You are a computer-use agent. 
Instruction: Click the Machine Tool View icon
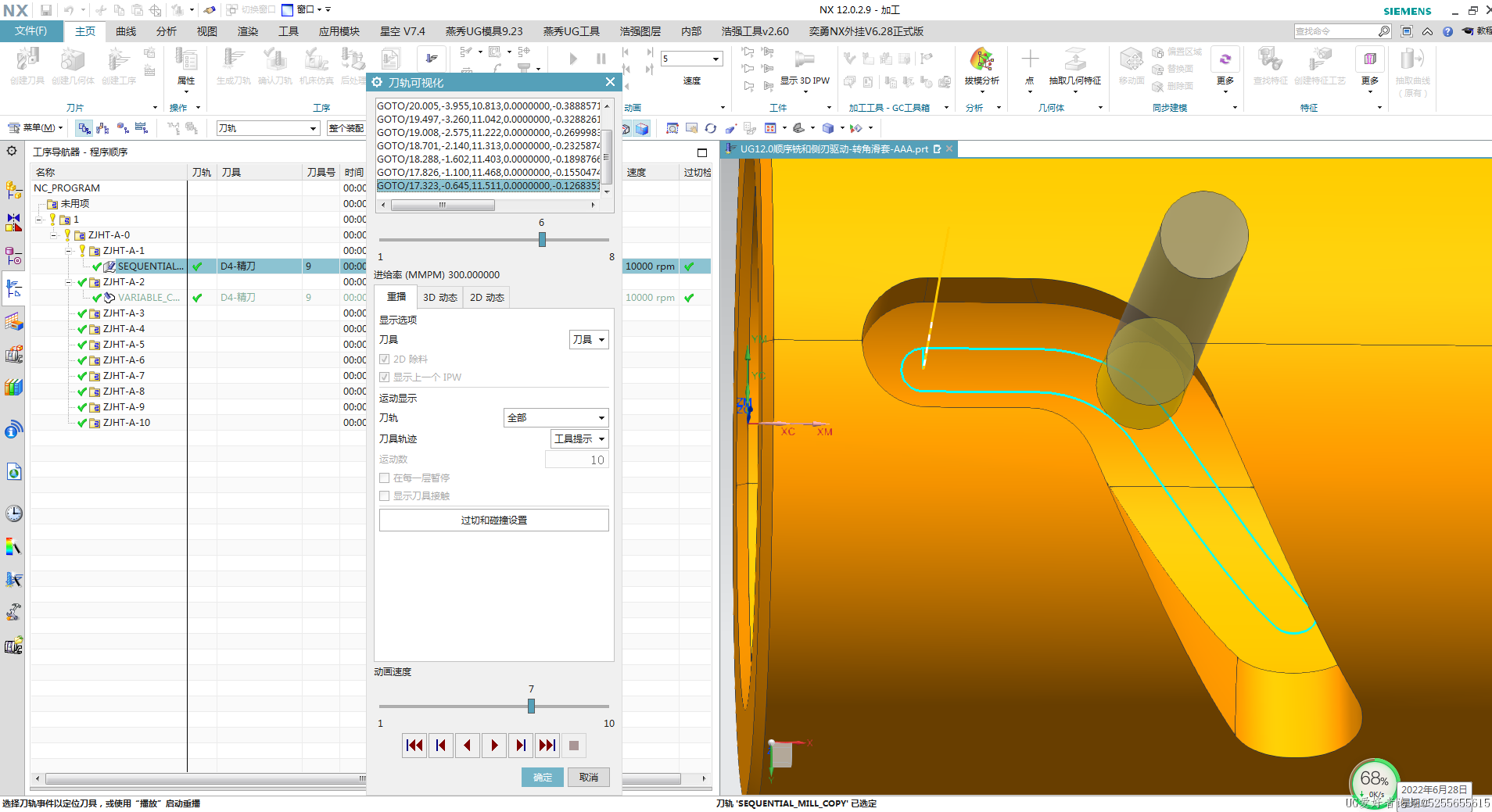pos(102,128)
